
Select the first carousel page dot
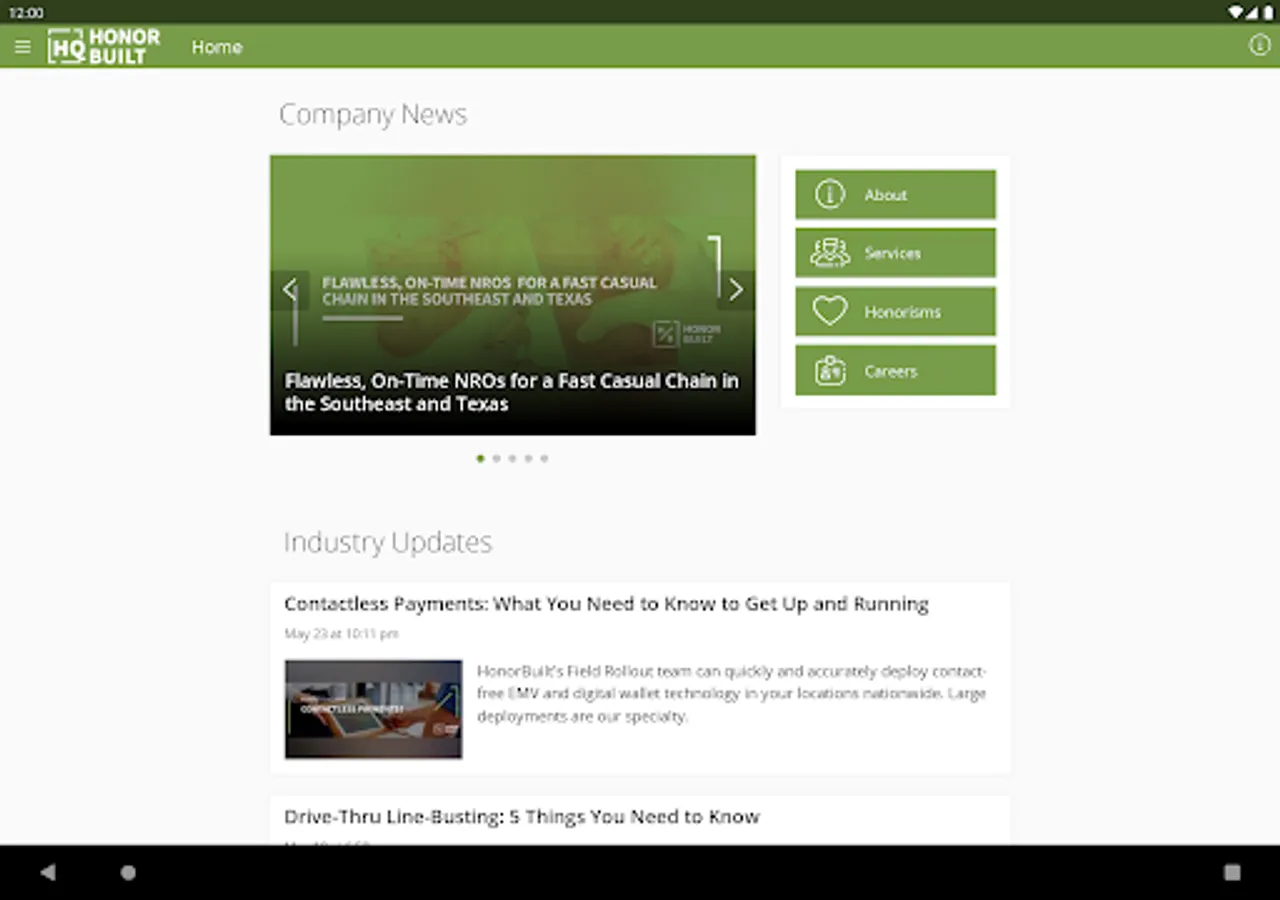click(x=480, y=458)
